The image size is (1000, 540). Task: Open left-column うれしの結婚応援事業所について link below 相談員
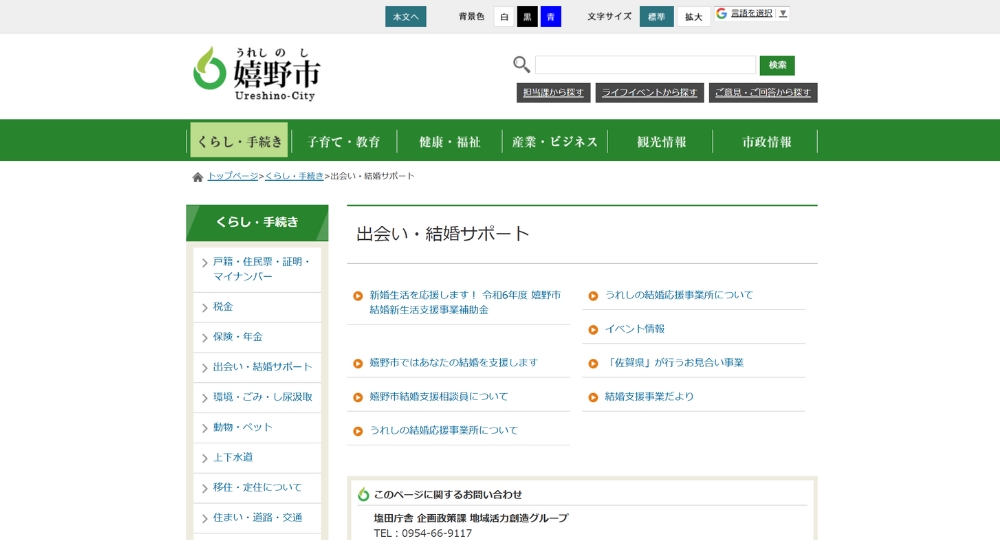click(443, 430)
